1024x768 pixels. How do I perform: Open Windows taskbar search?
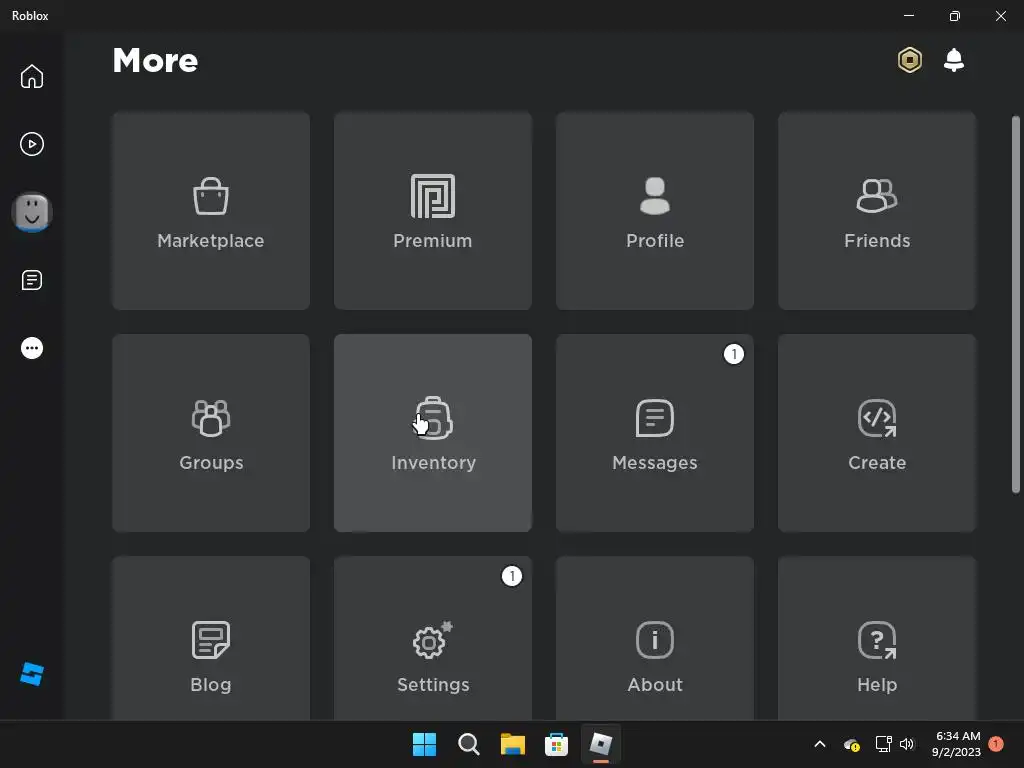pyautogui.click(x=468, y=744)
